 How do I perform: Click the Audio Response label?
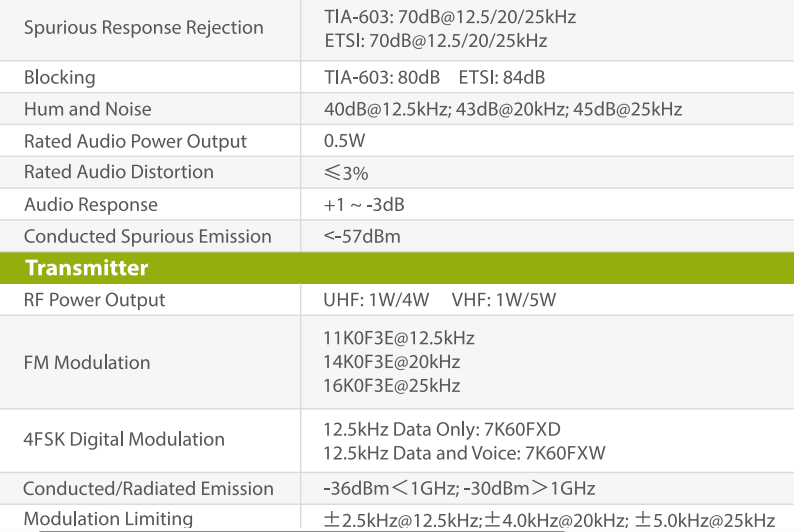[91, 205]
